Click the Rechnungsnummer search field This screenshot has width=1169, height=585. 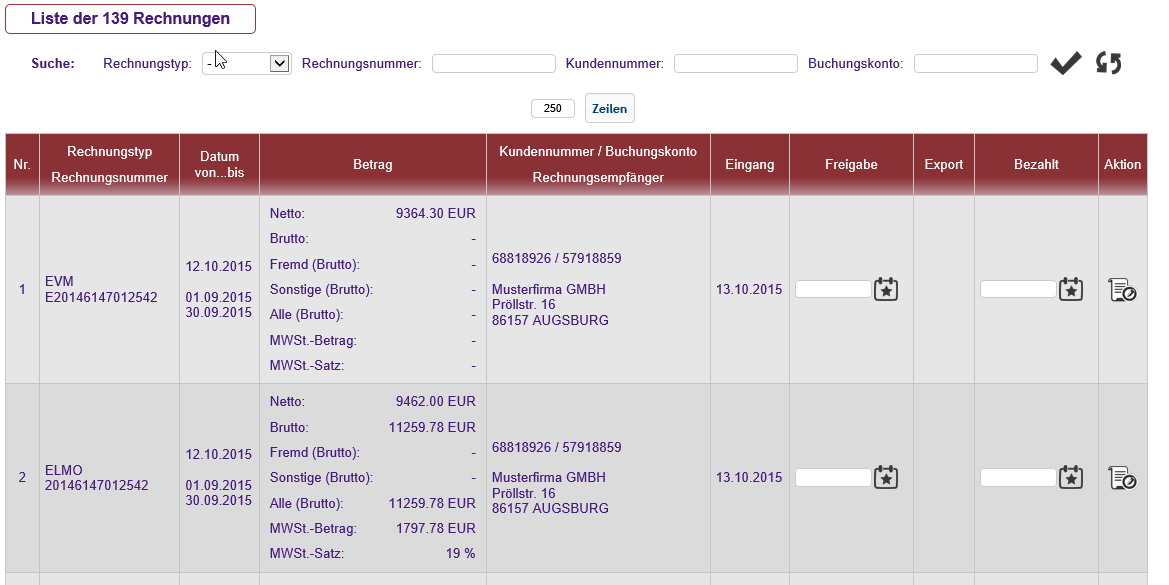[x=493, y=64]
